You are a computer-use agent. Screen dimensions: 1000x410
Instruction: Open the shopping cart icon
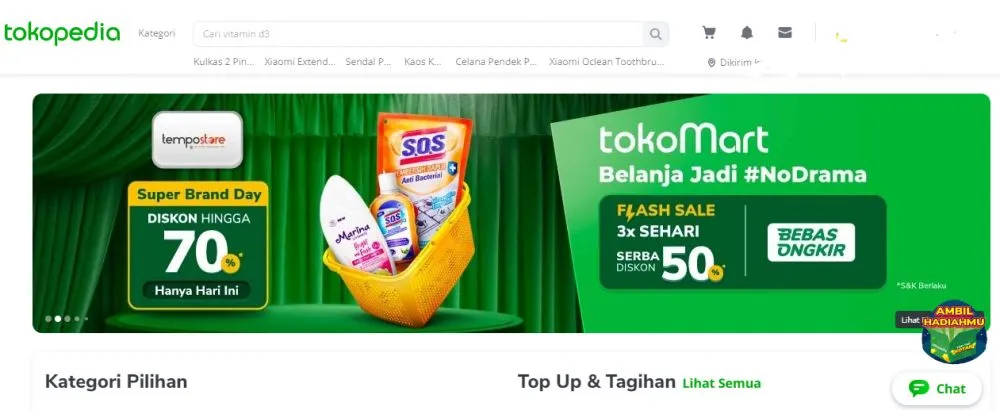coord(709,33)
